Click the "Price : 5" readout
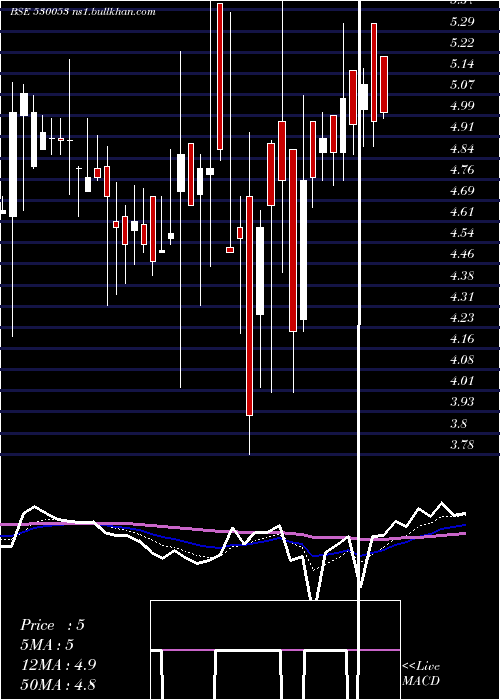This screenshot has height=700, width=500. pos(52,625)
